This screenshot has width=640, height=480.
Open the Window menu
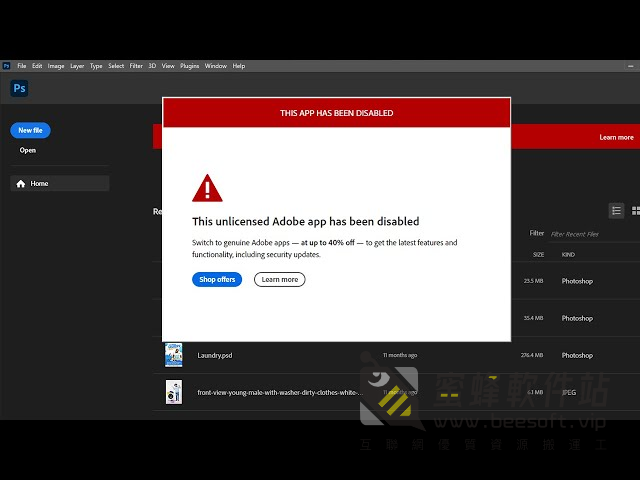point(216,66)
